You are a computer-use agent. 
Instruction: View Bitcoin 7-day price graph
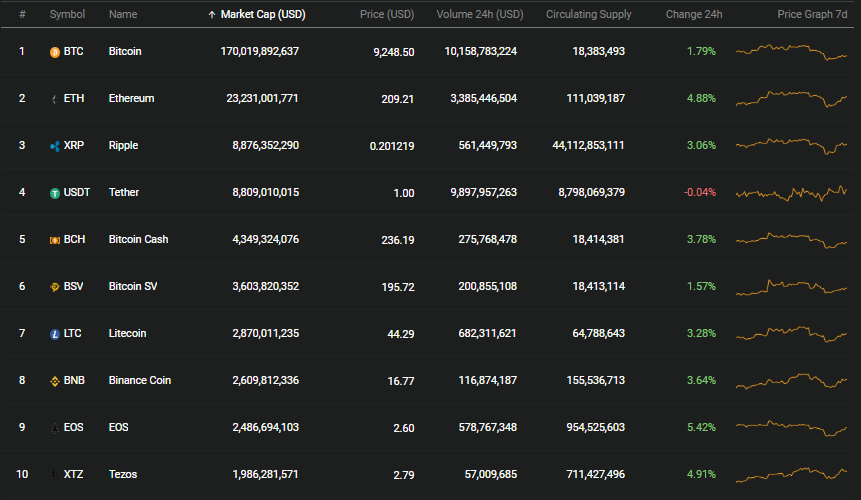[791, 52]
